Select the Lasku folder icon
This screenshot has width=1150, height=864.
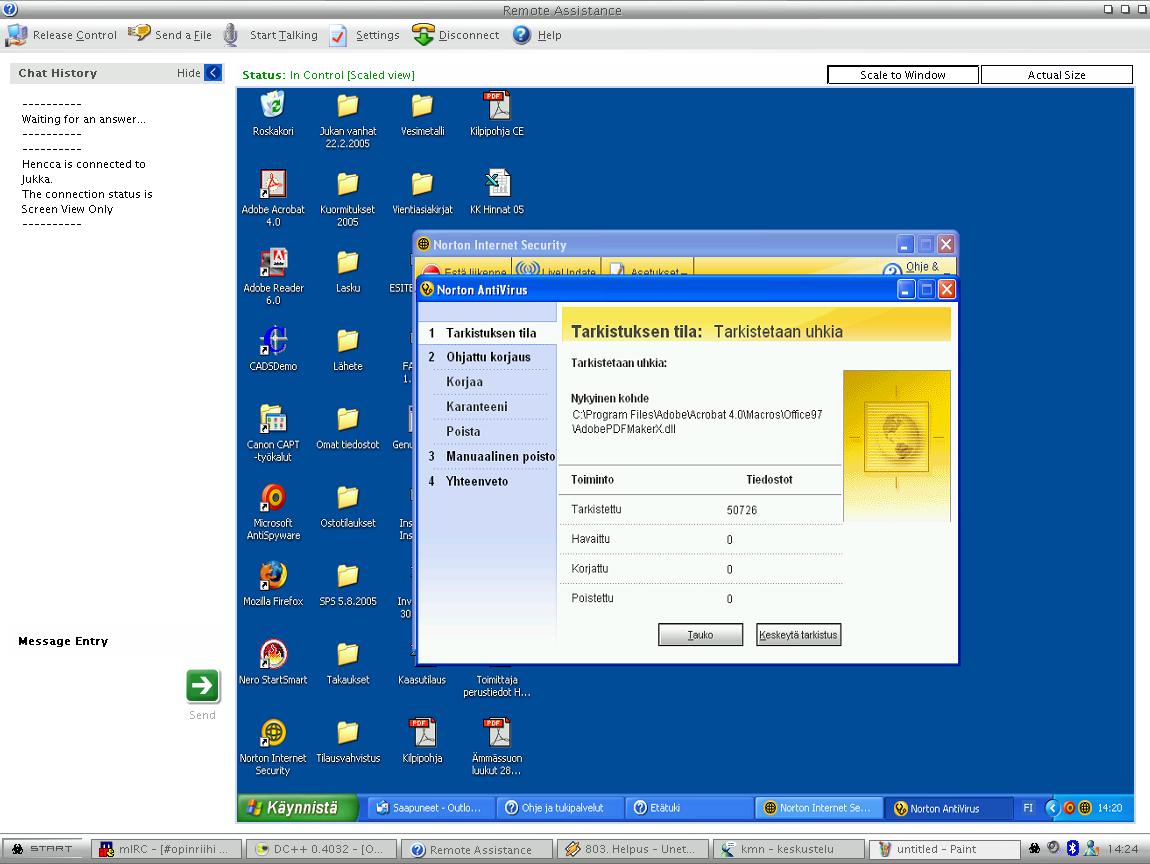coord(348,271)
